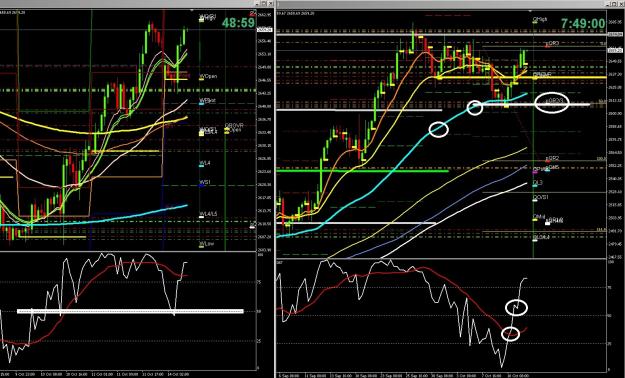Select the bright green horizontal line in the right chart
625x378 pixels.
coord(362,171)
